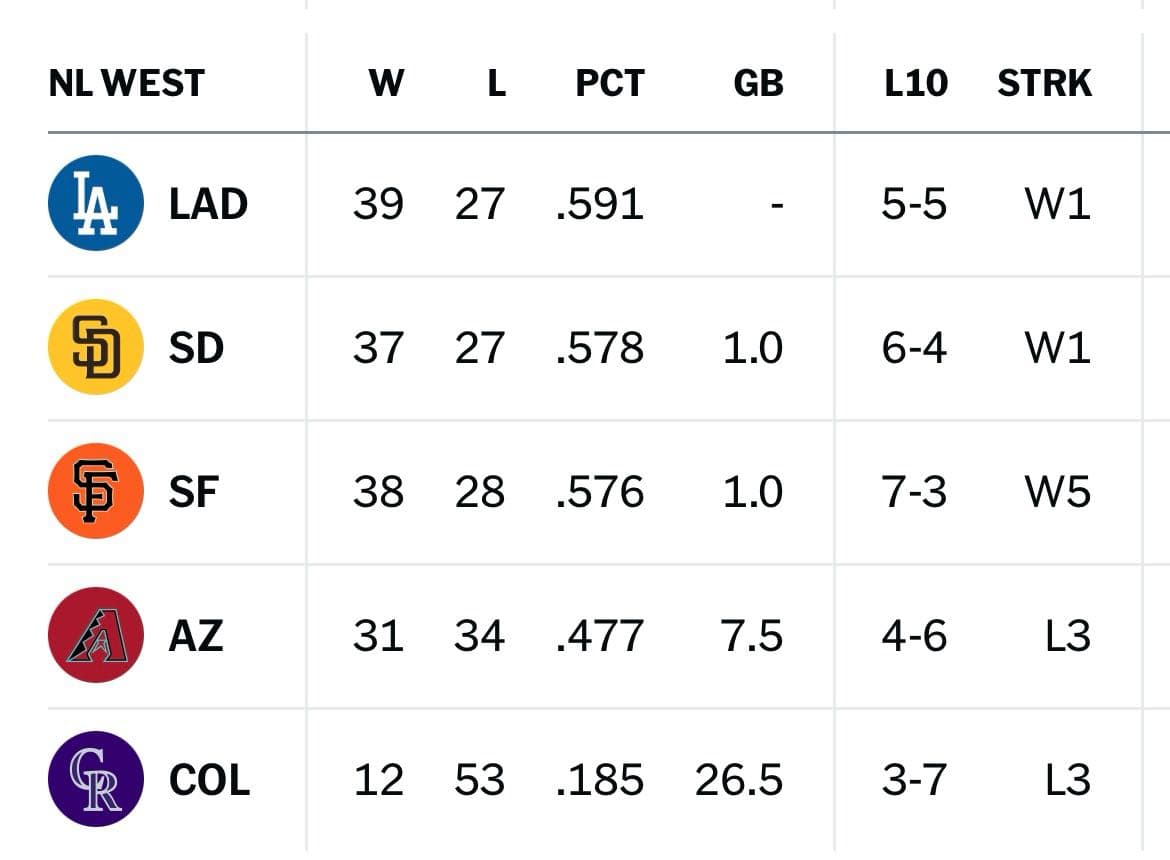This screenshot has width=1170, height=860.
Task: Sort standings by W column header
Action: (x=386, y=84)
